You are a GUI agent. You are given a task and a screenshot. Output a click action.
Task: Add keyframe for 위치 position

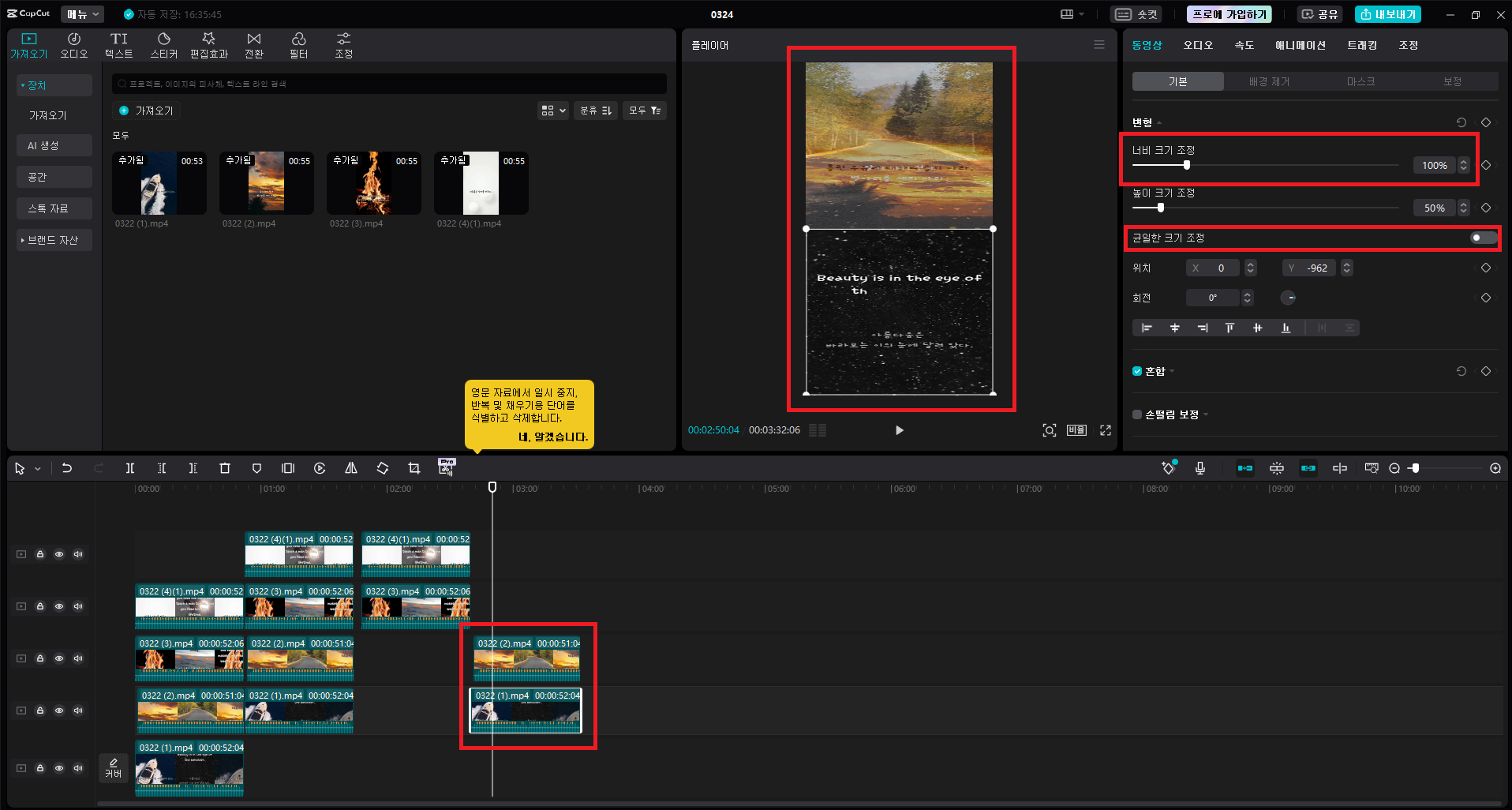(x=1486, y=268)
